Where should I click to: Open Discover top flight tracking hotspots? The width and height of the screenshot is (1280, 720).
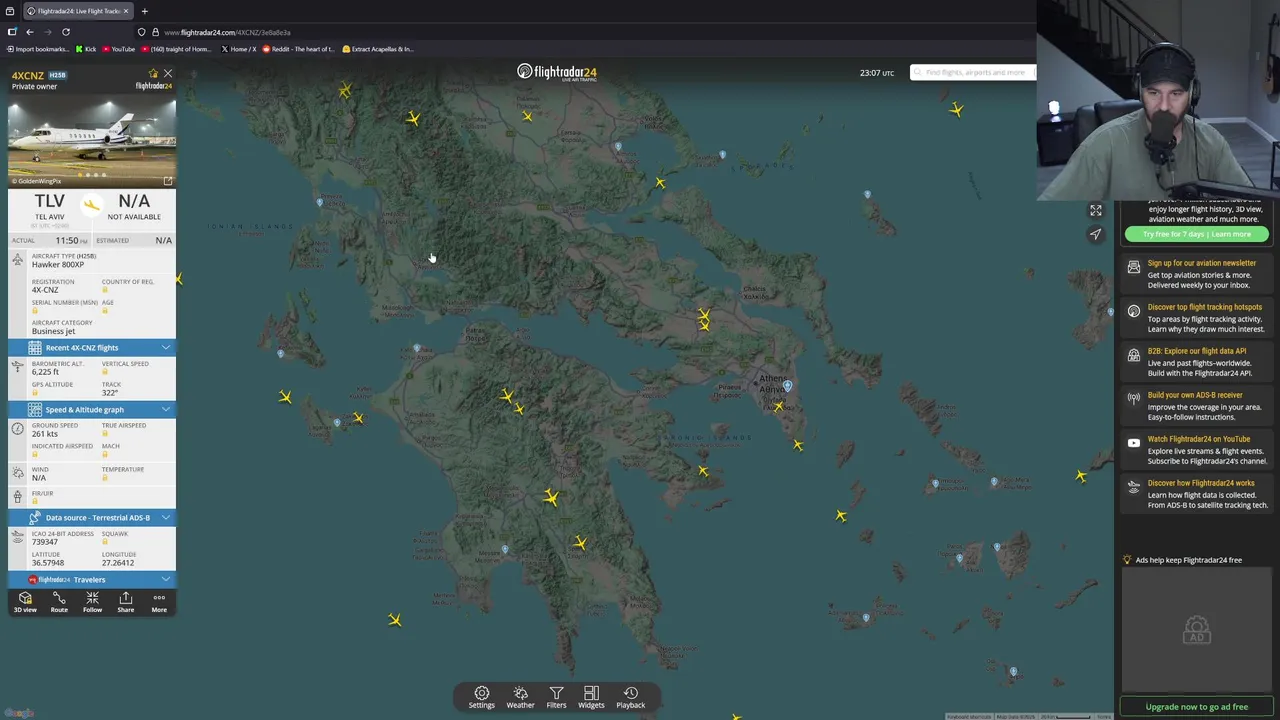[x=1196, y=318]
